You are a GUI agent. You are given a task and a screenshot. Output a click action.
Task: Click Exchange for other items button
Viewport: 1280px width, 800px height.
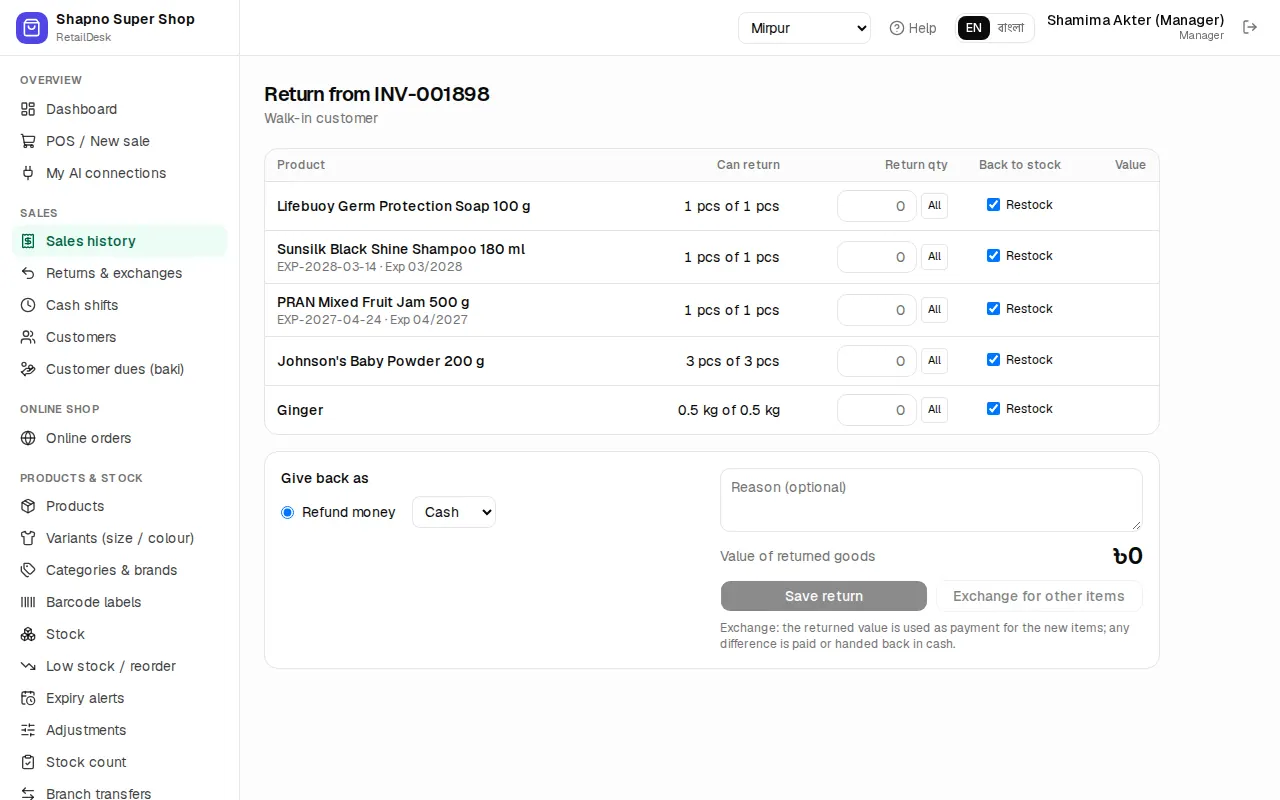1039,596
